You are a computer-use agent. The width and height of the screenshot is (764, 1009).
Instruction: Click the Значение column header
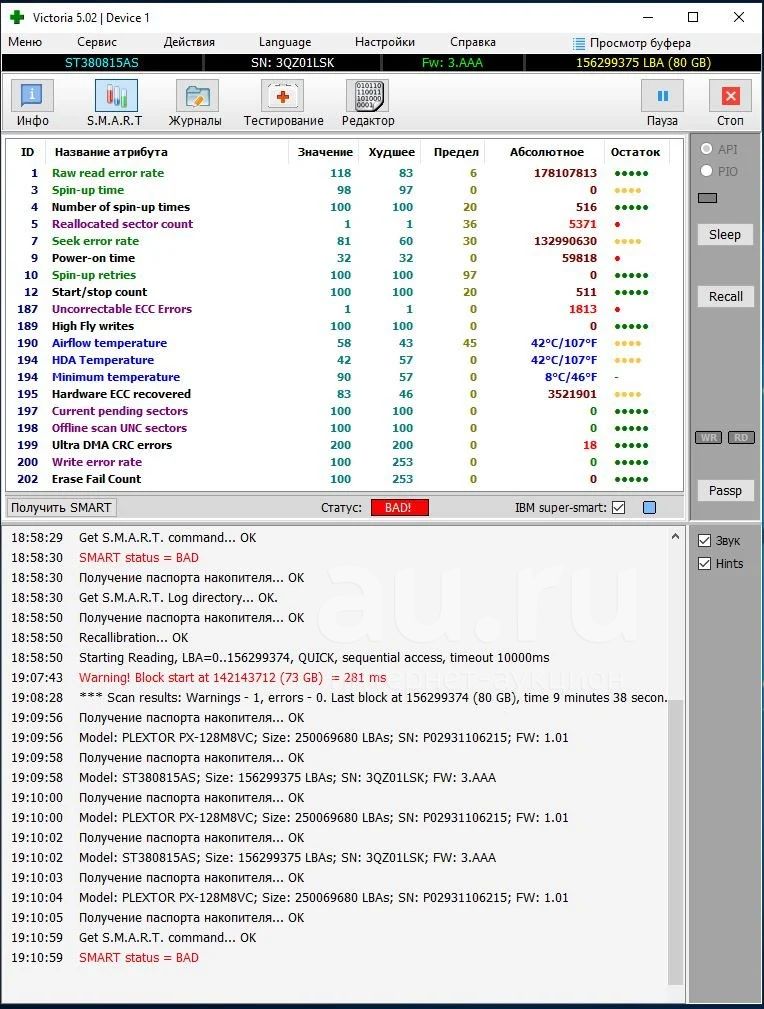coord(324,153)
